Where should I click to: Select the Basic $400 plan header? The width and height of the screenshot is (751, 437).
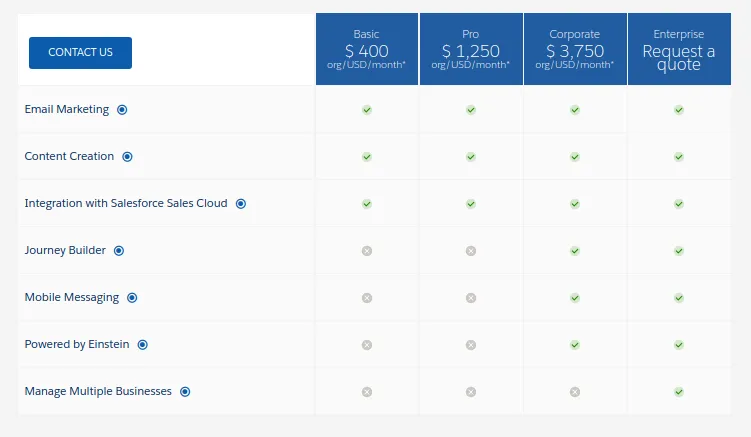pos(367,49)
